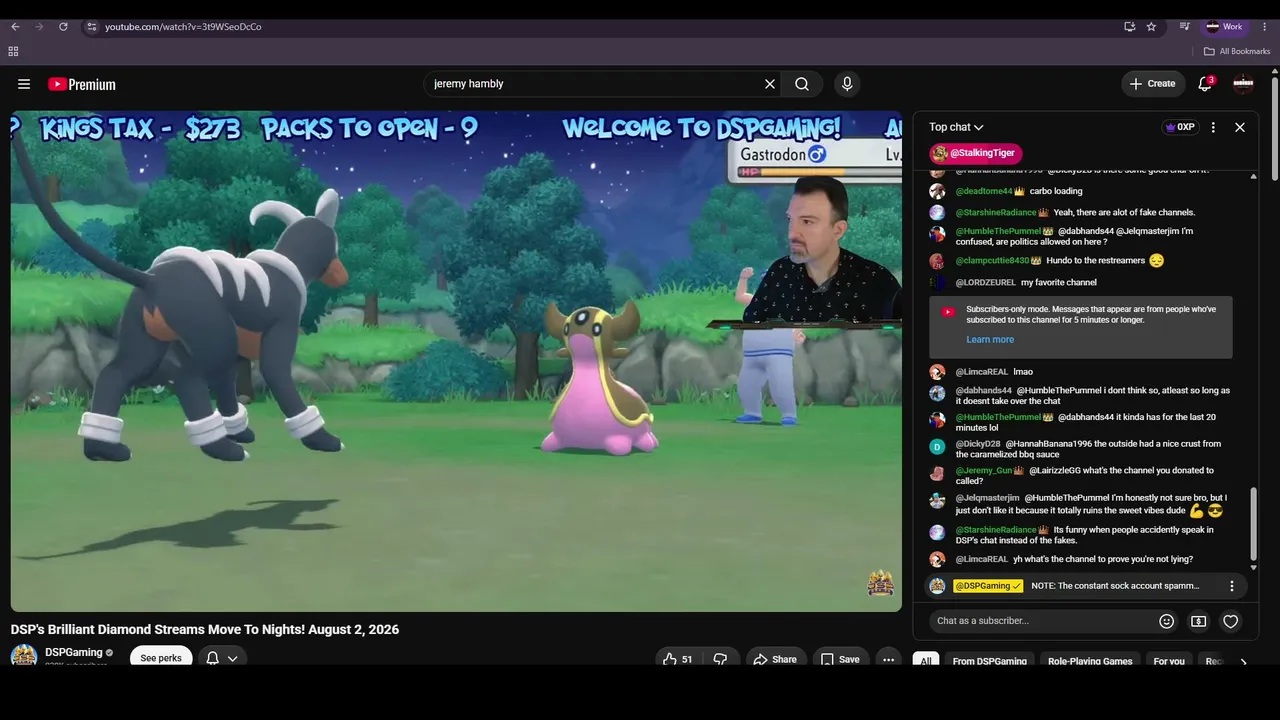The width and height of the screenshot is (1280, 720).
Task: Expand the notification bell preferences dropdown
Action: 222,658
